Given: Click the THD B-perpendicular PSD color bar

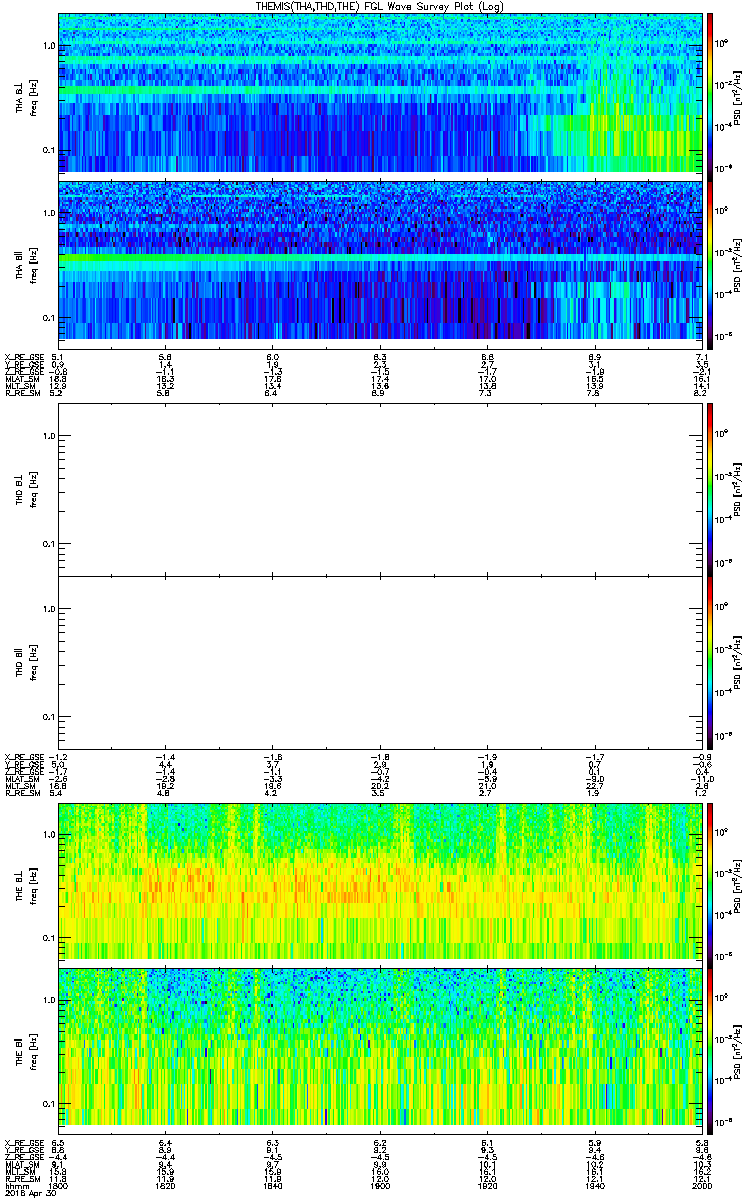Looking at the screenshot, I should pos(710,489).
